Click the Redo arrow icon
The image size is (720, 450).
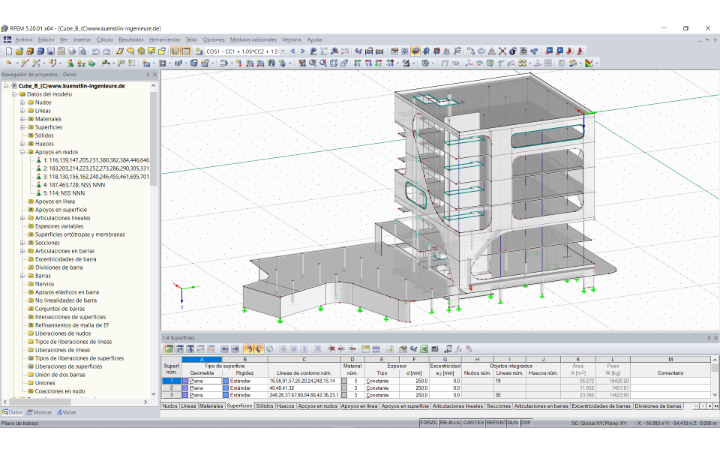coord(107,51)
